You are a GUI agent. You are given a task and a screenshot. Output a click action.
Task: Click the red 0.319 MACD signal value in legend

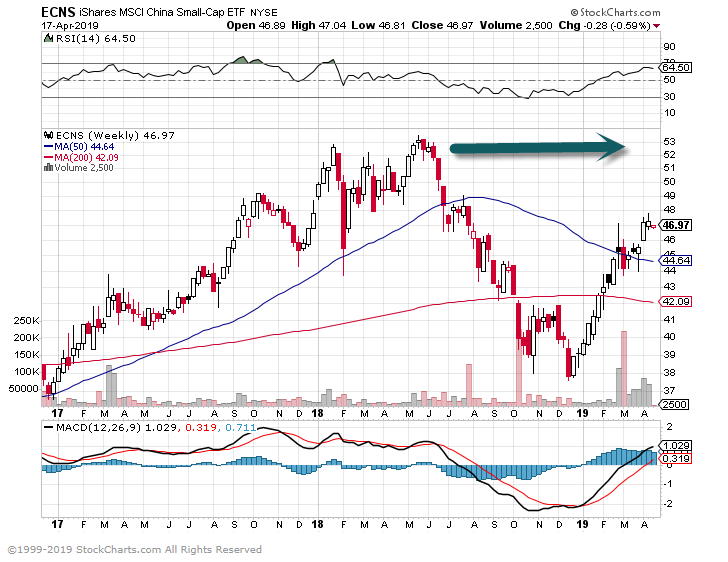(x=201, y=427)
